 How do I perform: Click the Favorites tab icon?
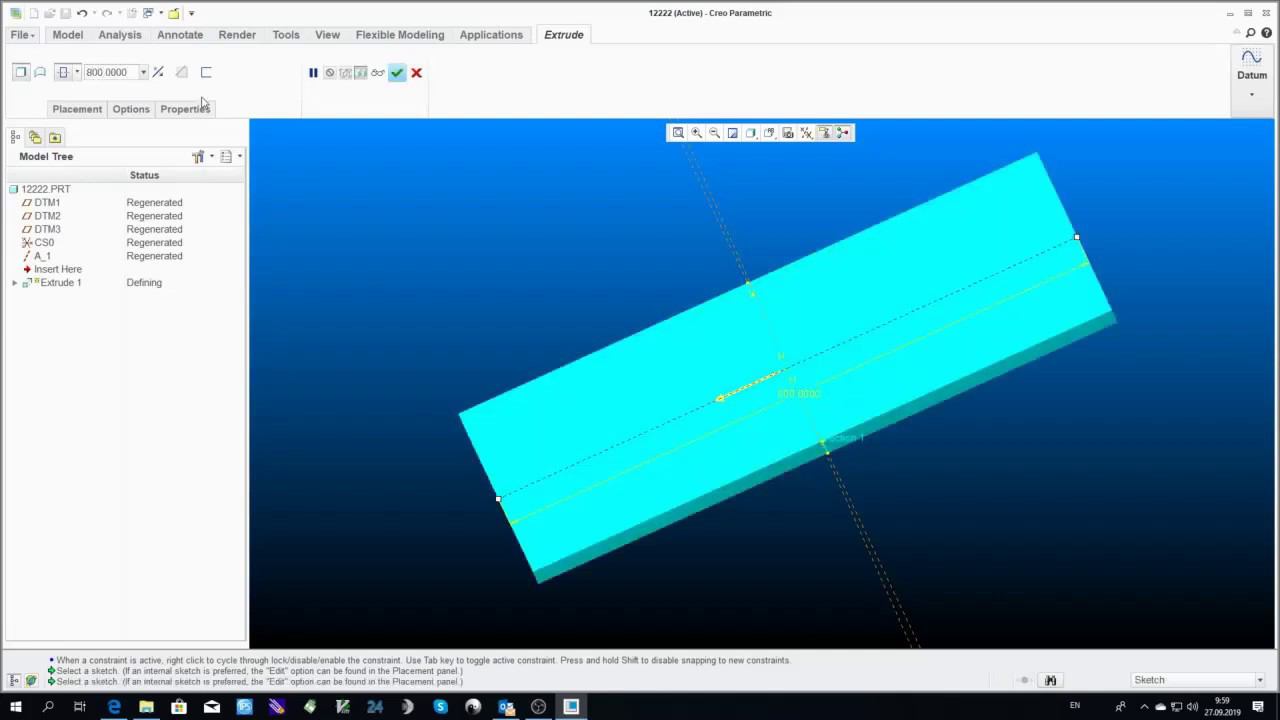55,137
